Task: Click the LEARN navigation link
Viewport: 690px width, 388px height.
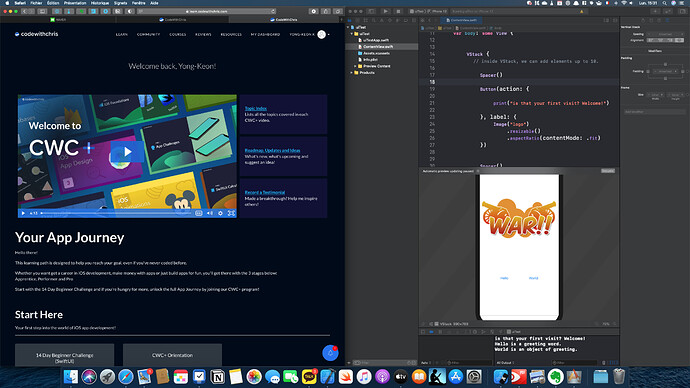Action: click(x=121, y=34)
